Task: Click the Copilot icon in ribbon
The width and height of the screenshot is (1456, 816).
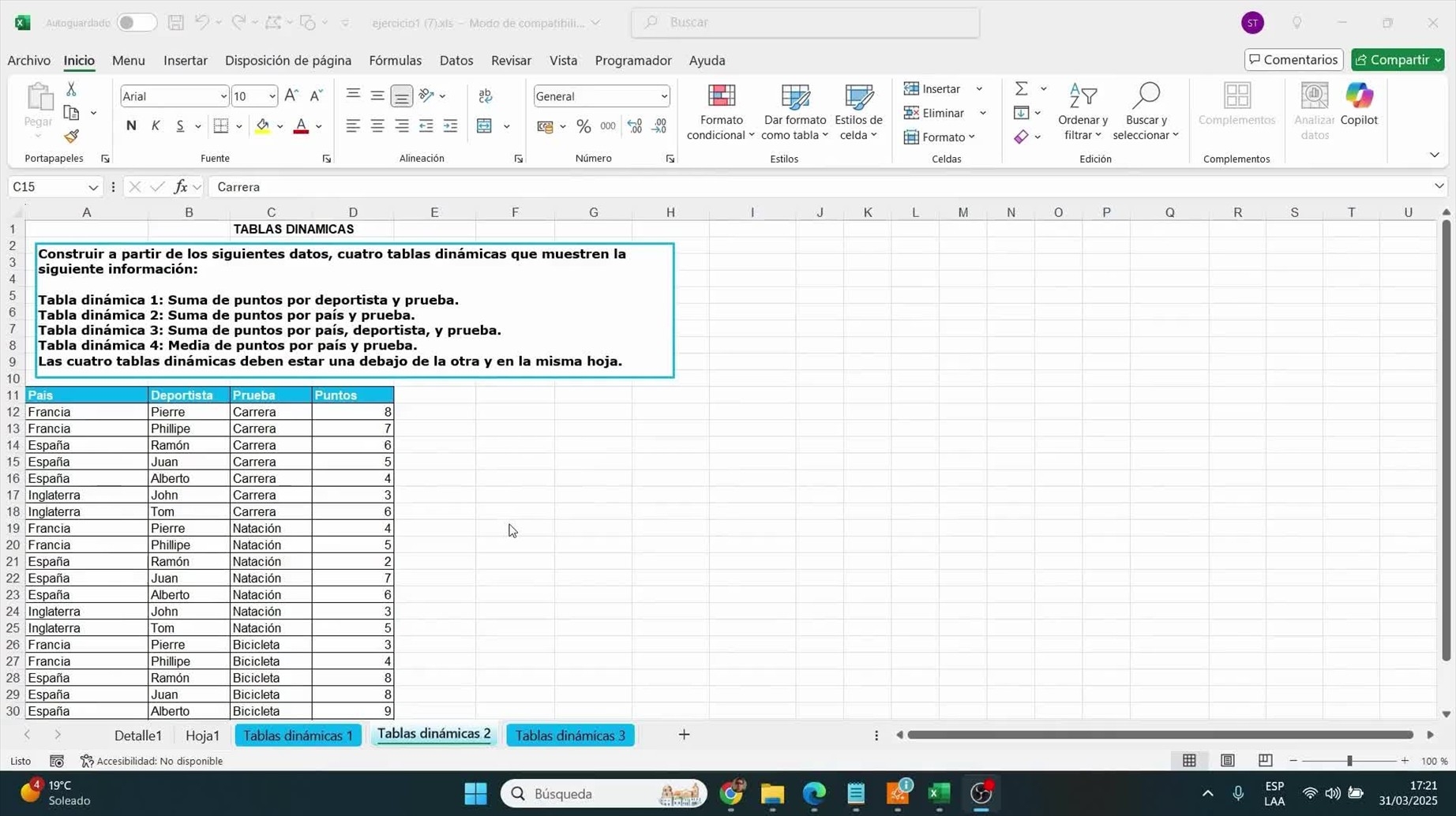Action: click(x=1358, y=104)
